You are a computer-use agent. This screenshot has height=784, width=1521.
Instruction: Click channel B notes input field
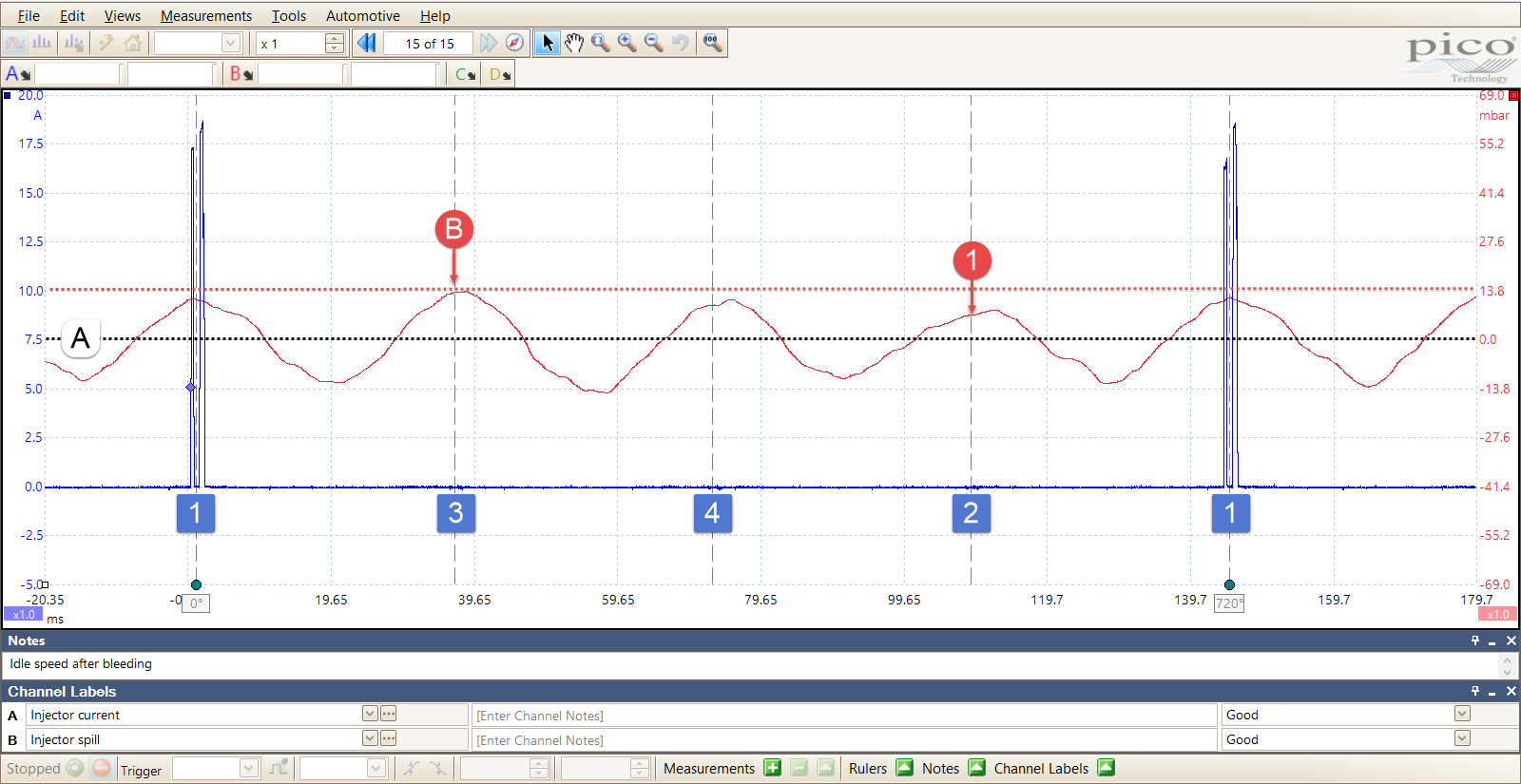point(844,739)
